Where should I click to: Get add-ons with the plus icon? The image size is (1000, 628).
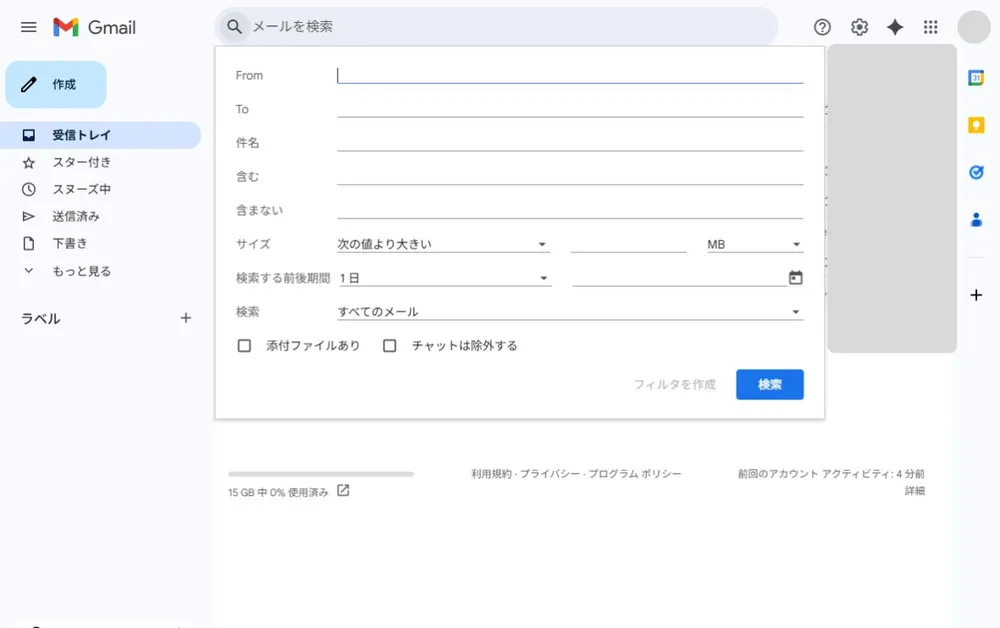976,295
